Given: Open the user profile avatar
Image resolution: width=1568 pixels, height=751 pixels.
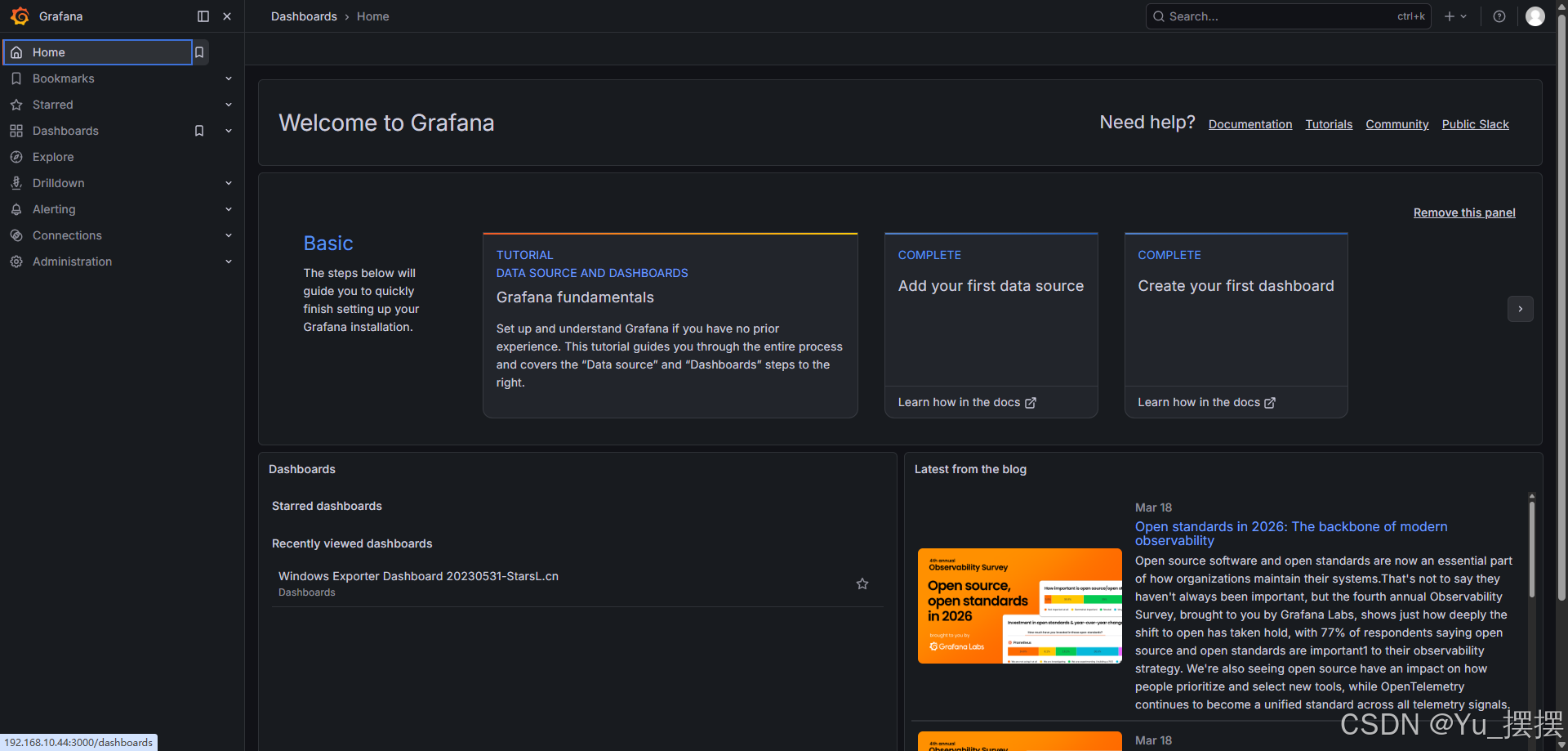Looking at the screenshot, I should 1535,16.
